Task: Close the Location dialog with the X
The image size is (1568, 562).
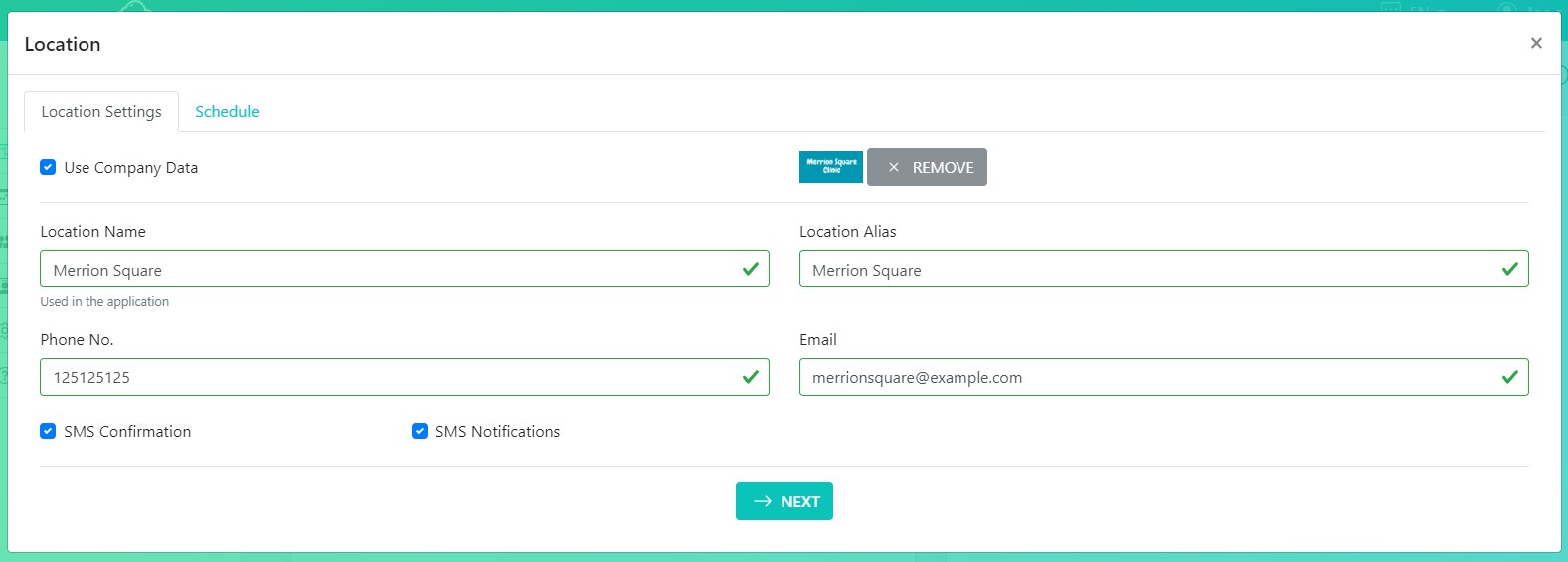Action: point(1535,43)
